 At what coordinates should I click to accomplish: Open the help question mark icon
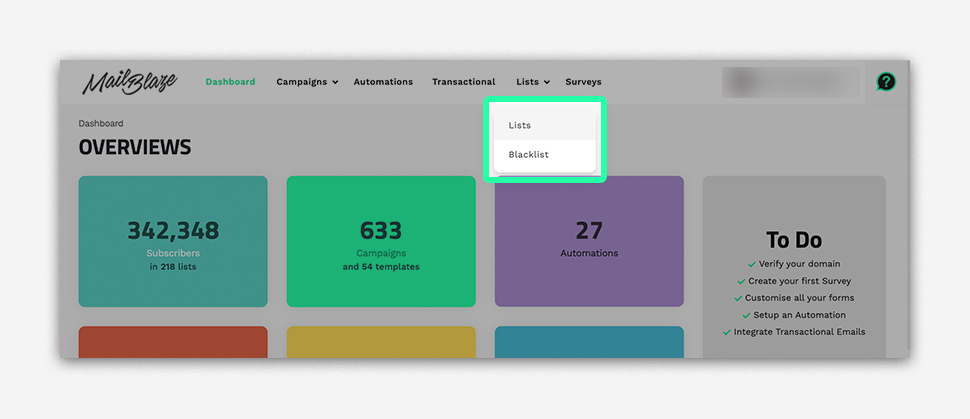pyautogui.click(x=885, y=82)
